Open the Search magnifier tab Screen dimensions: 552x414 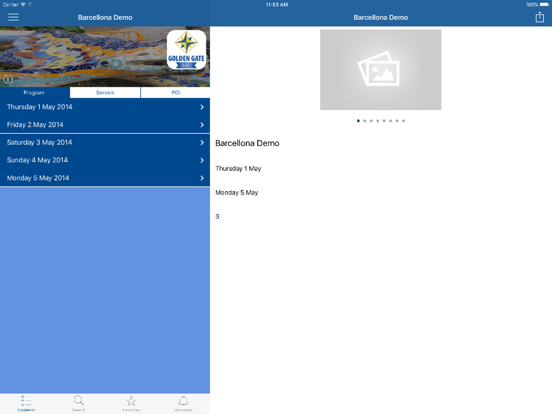point(79,403)
